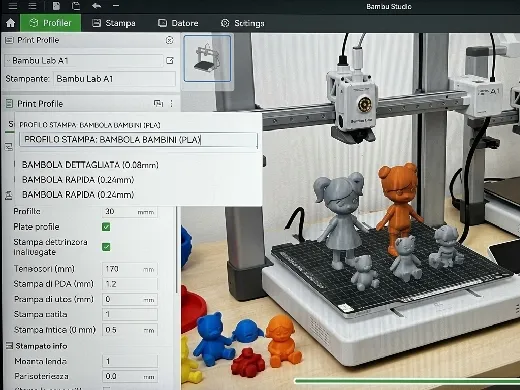
Task: Click the Stampa di PDA (mm) field
Action: click(130, 284)
